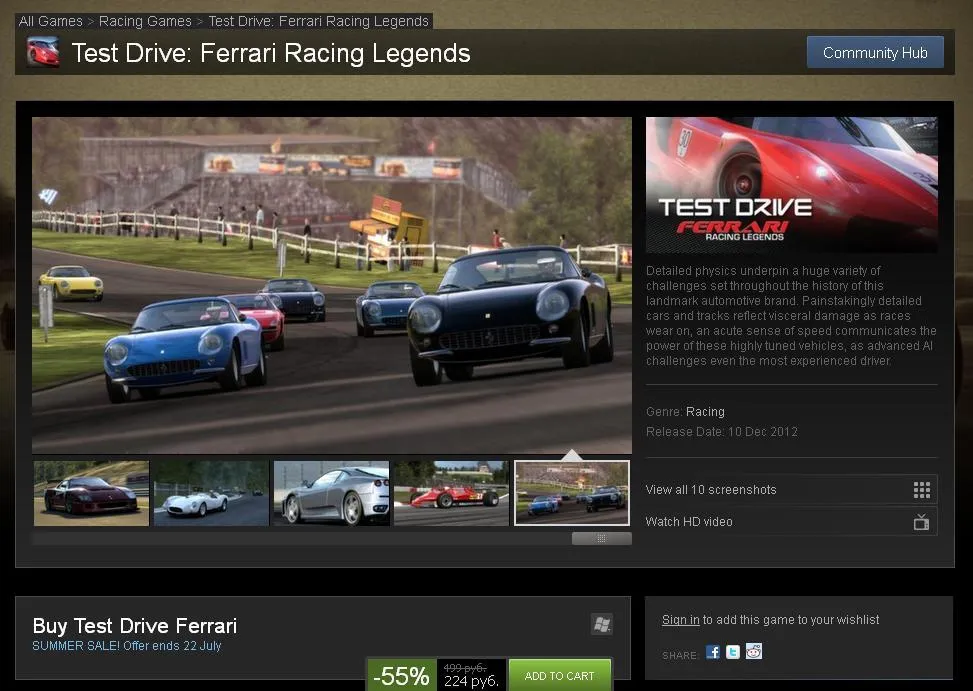Click the Racing genre link
The image size is (973, 691).
click(x=705, y=412)
